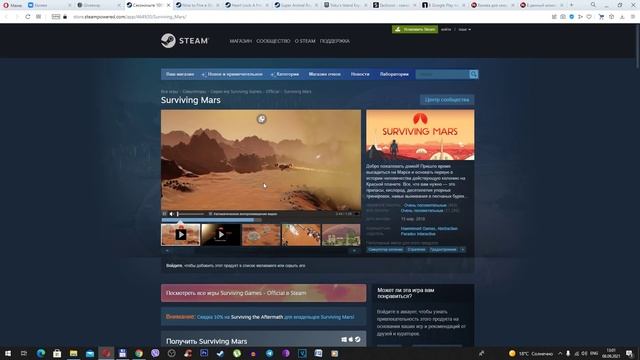
Task: Open the Paradox Interactive publisher link
Action: (x=418, y=234)
